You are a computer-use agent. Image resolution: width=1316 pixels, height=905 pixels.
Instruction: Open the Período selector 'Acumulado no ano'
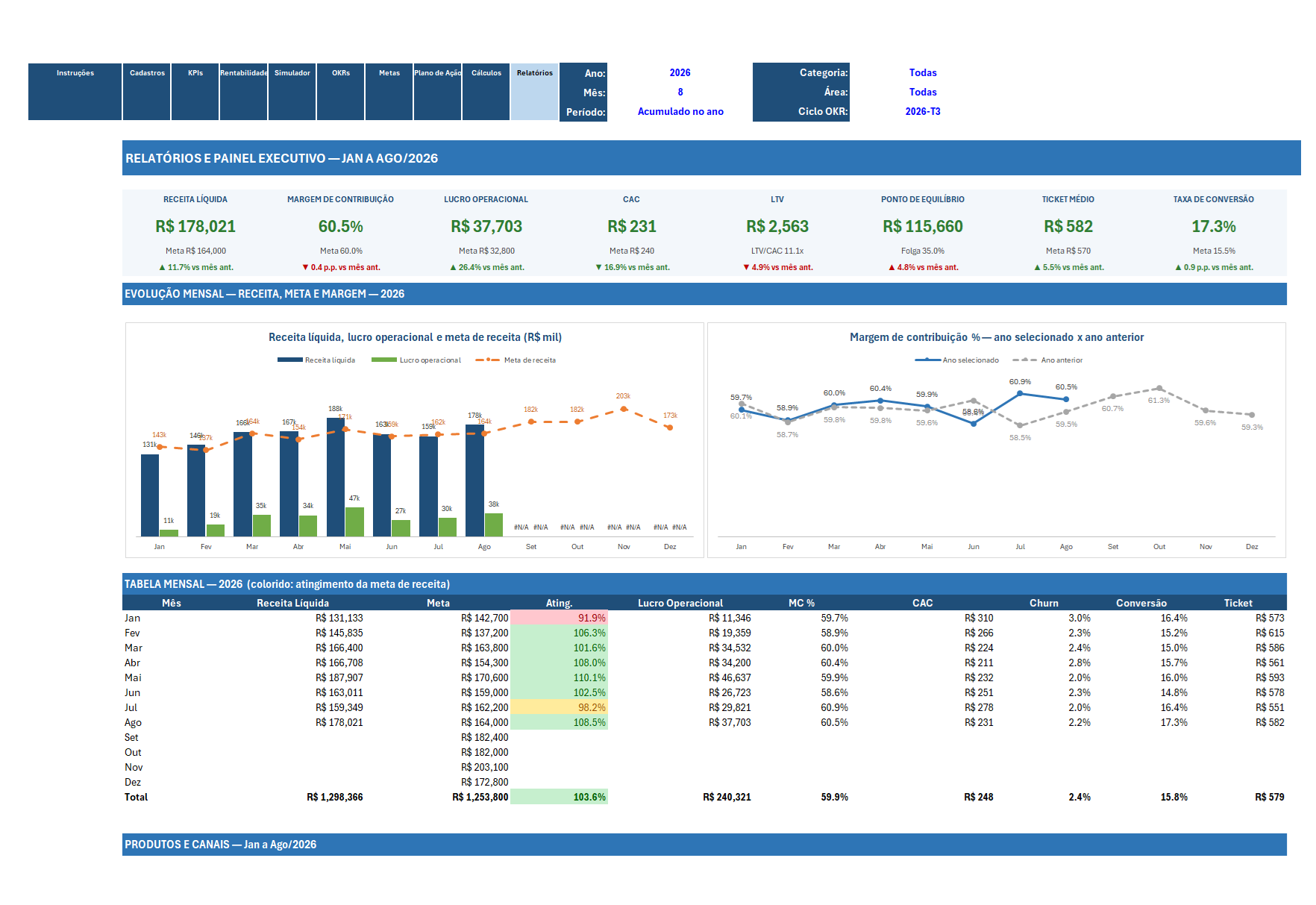tap(680, 111)
